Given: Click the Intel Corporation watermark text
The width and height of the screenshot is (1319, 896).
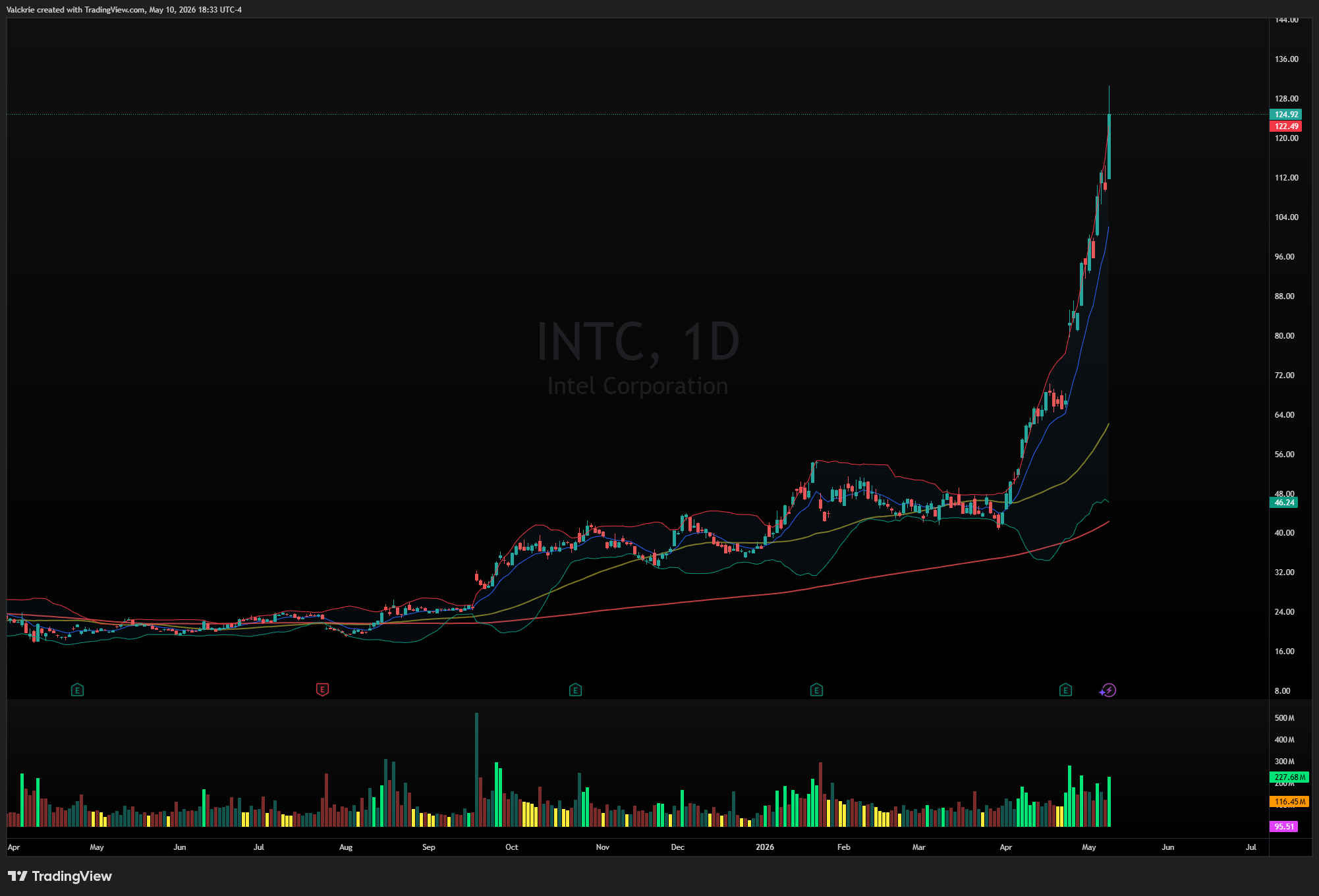Looking at the screenshot, I should coord(638,386).
